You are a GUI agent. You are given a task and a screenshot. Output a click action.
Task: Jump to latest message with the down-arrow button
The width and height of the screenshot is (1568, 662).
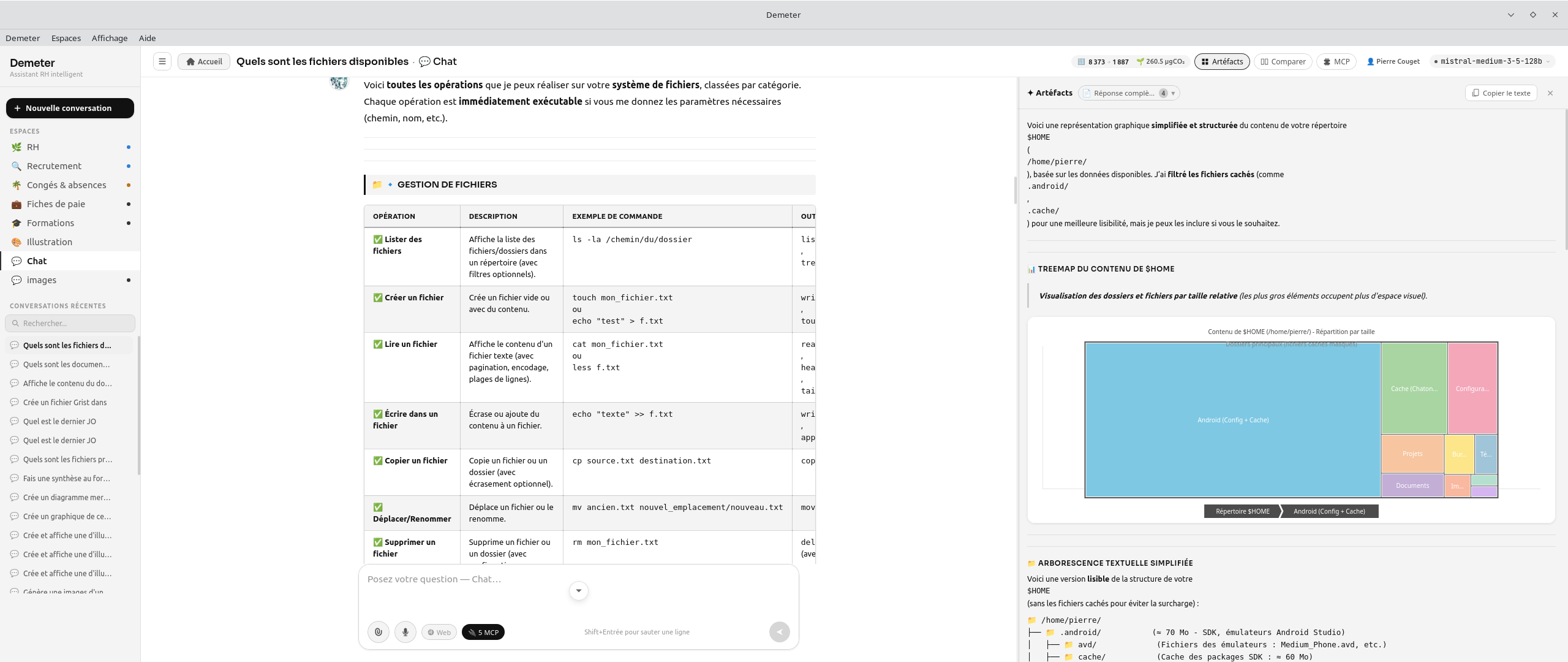click(x=579, y=591)
